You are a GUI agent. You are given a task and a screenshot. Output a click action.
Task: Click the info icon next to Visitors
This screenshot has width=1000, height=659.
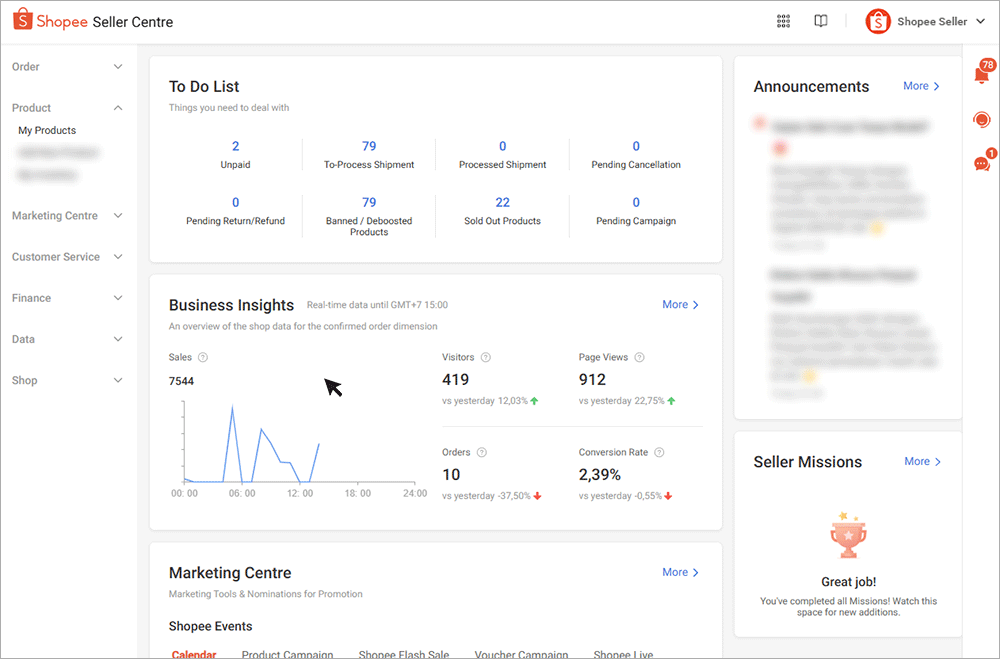[x=486, y=357]
